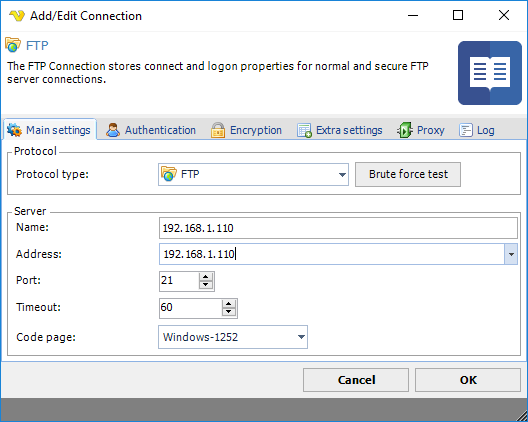Close the Add/Edit Connection window
This screenshot has width=528, height=422.
click(x=504, y=15)
